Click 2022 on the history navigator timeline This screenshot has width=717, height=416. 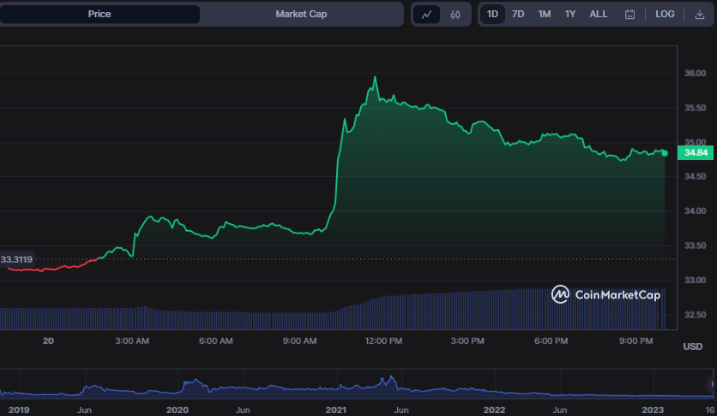click(494, 410)
